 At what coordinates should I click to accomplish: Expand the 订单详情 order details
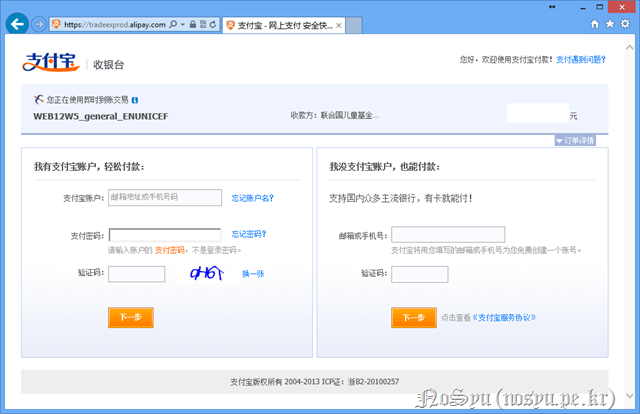click(x=575, y=141)
